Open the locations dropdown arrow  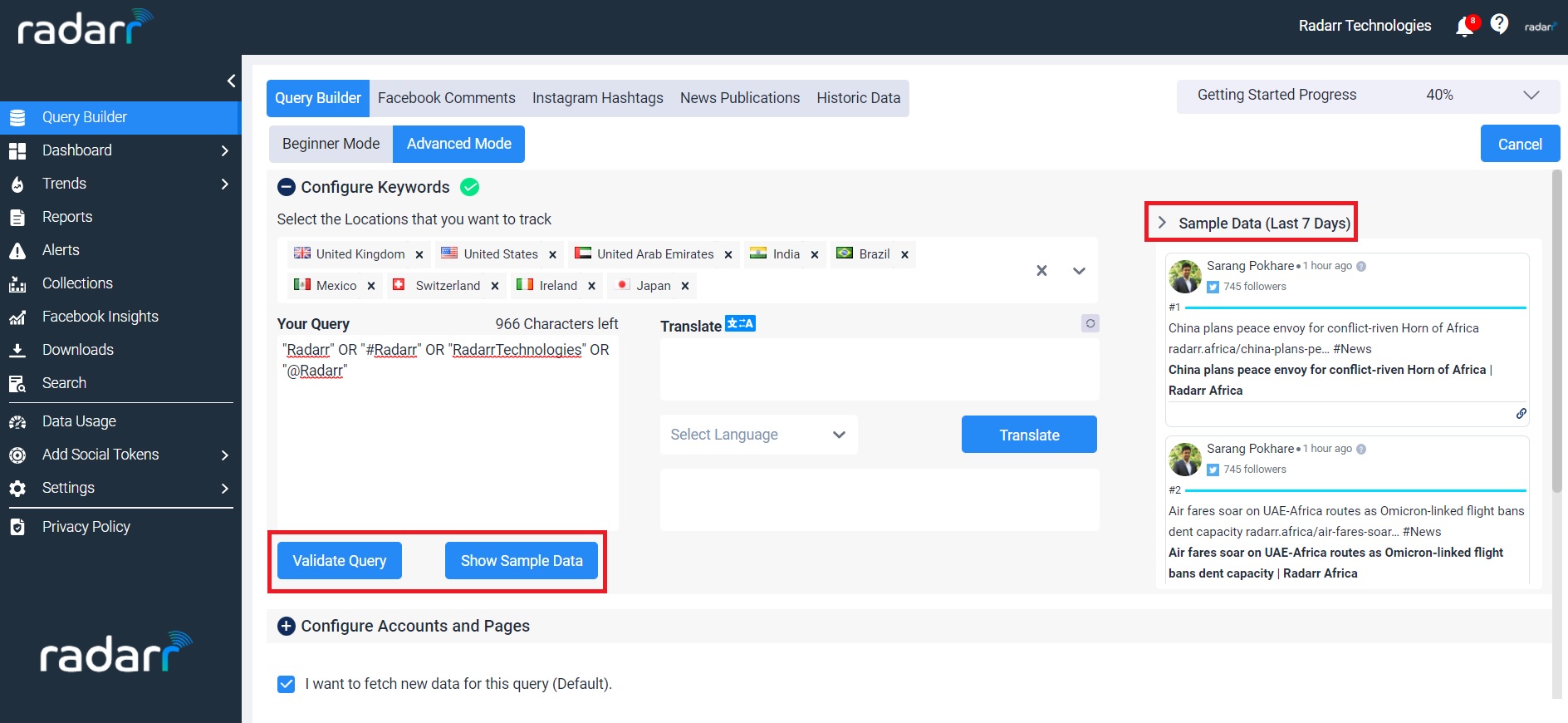[x=1079, y=271]
